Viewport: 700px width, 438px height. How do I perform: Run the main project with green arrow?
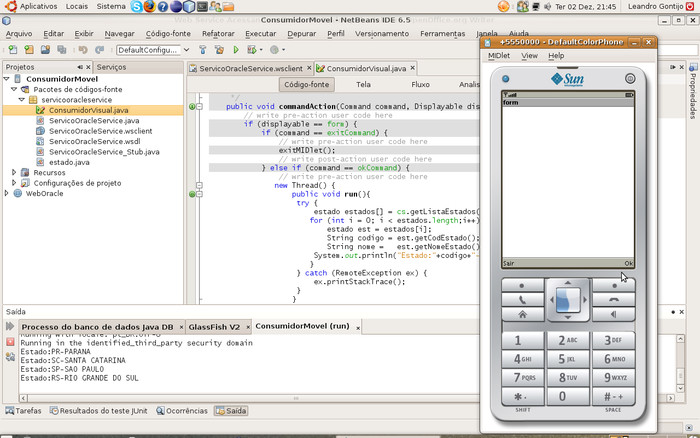point(236,50)
